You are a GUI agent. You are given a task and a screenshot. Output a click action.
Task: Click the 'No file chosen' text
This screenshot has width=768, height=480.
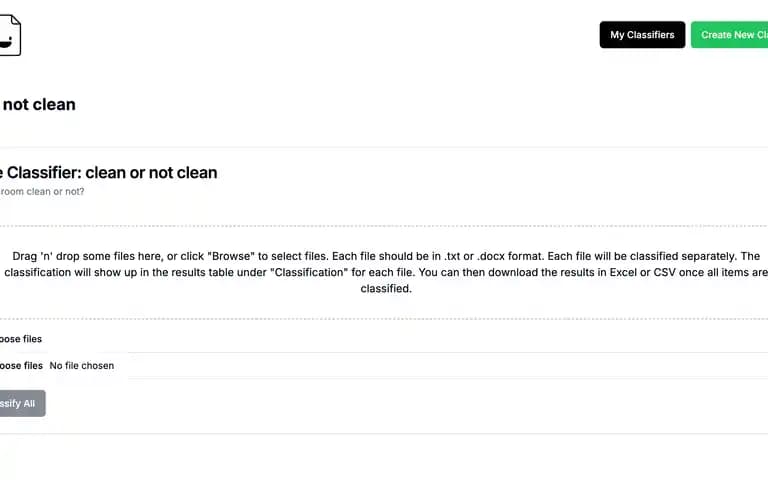tap(82, 366)
